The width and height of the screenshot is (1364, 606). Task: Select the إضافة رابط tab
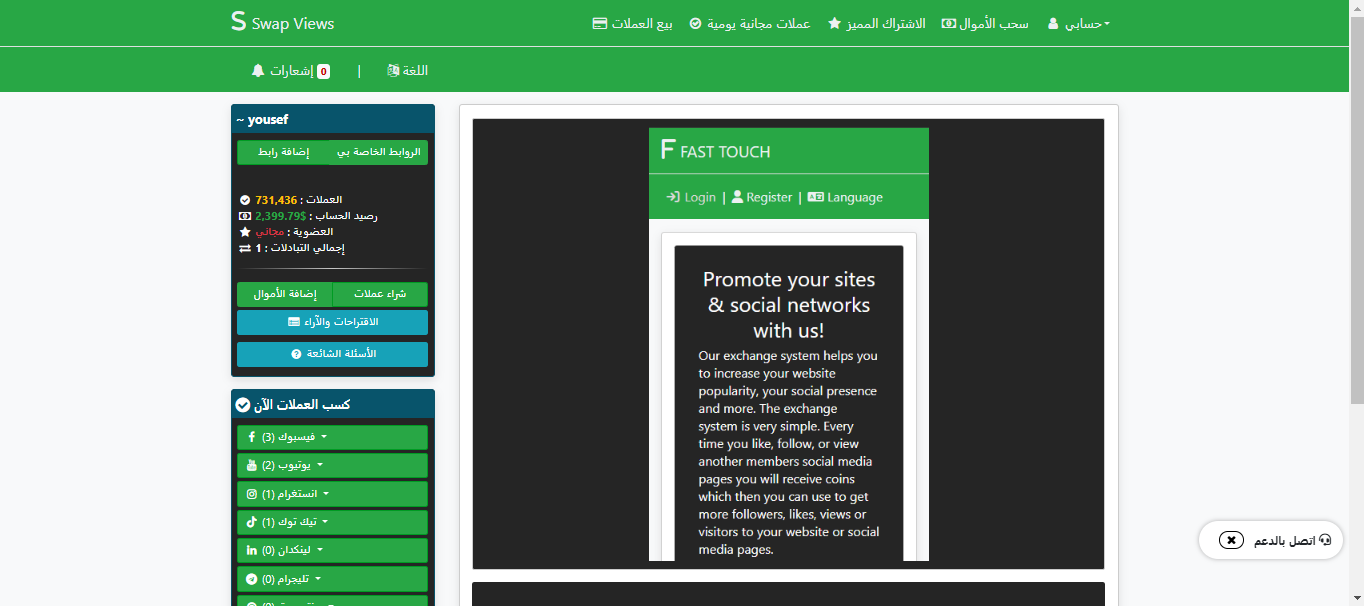point(284,152)
